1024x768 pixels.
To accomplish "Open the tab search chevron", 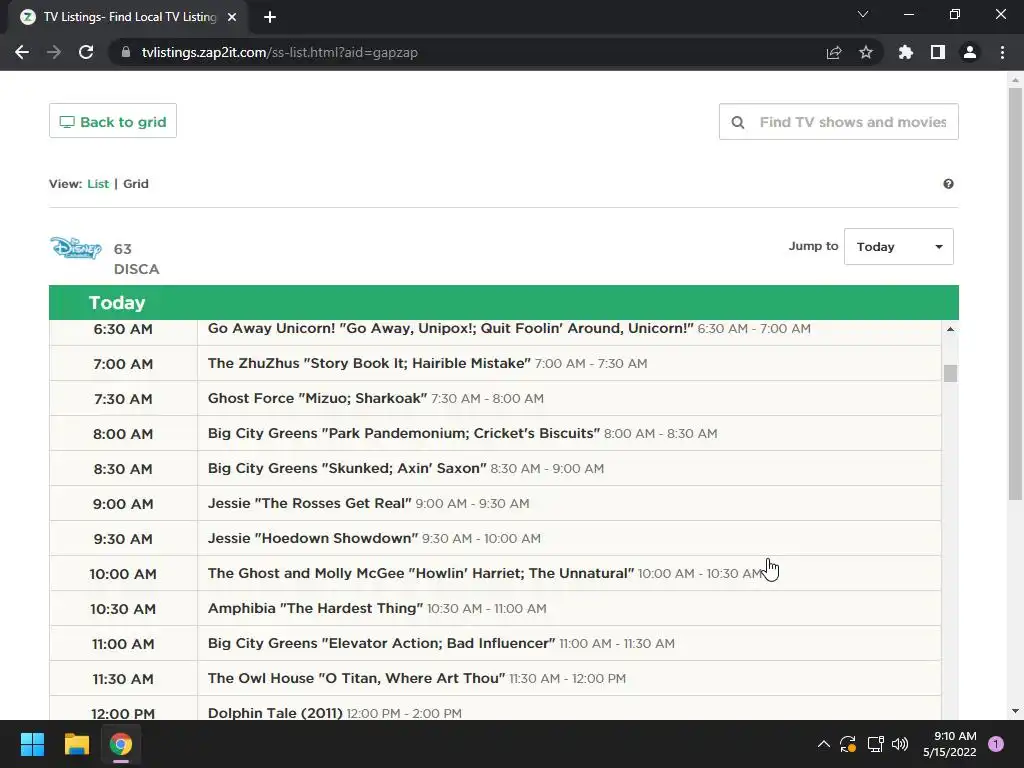I will tap(863, 14).
